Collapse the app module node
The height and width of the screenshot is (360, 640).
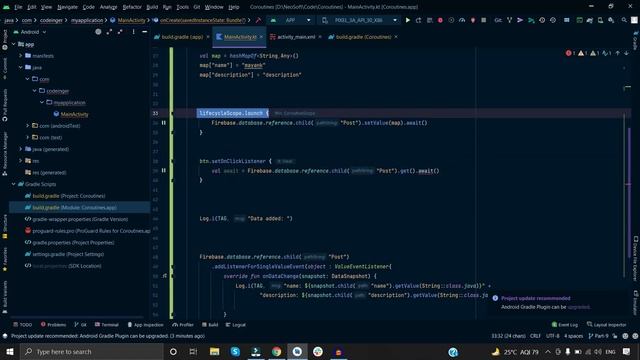[x=14, y=44]
